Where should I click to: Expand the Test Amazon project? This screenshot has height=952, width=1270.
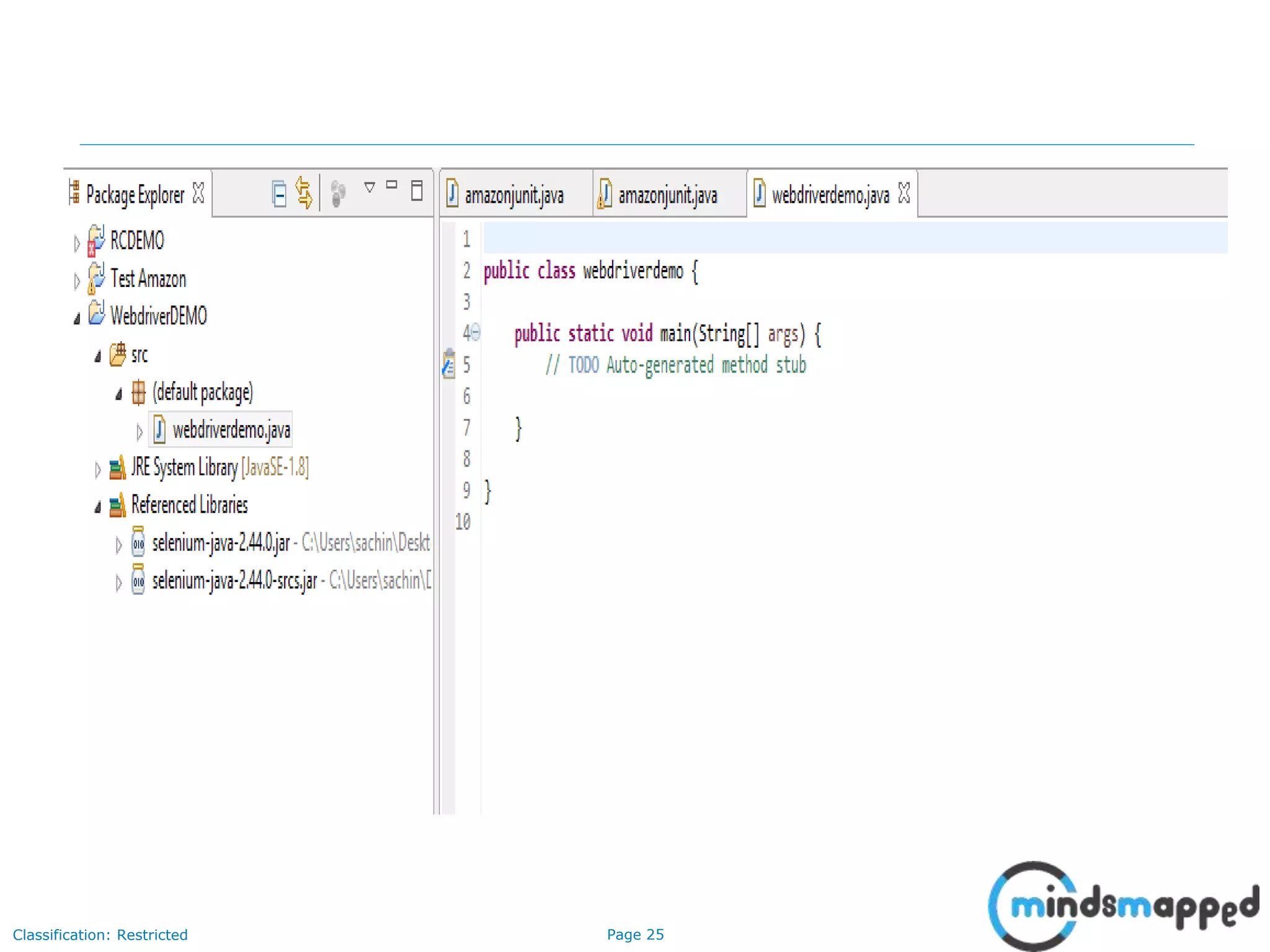[x=76, y=281]
